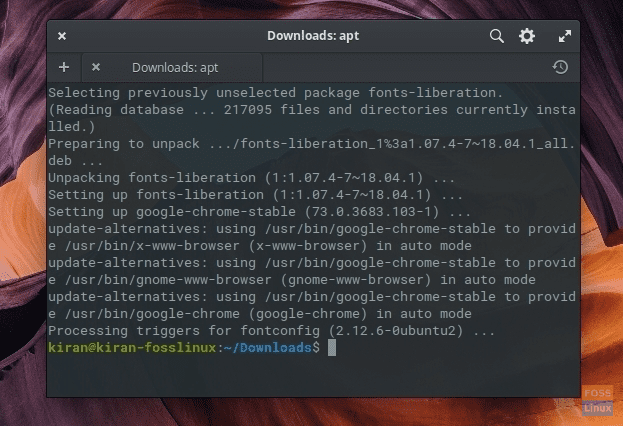Click the "Processing triggers for fontconfig" line
This screenshot has height=426, width=623.
click(x=272, y=331)
